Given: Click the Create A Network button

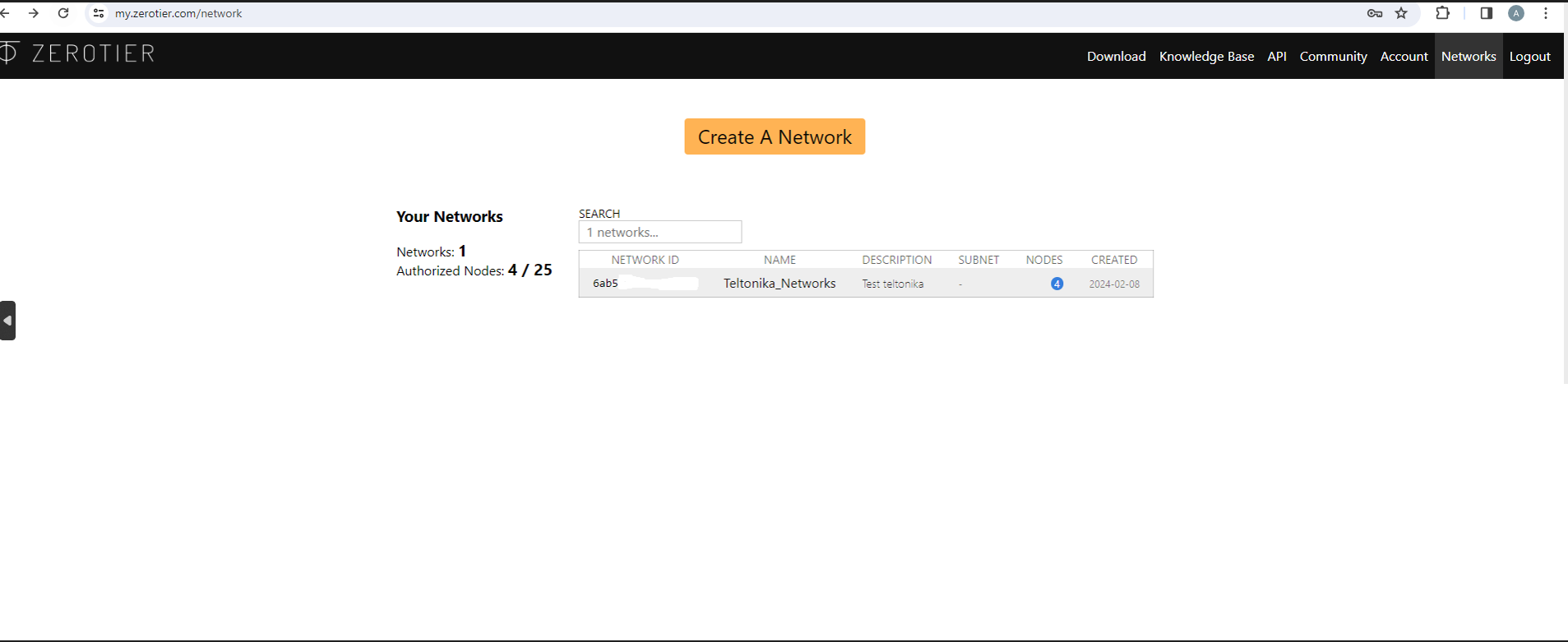Looking at the screenshot, I should pos(775,136).
